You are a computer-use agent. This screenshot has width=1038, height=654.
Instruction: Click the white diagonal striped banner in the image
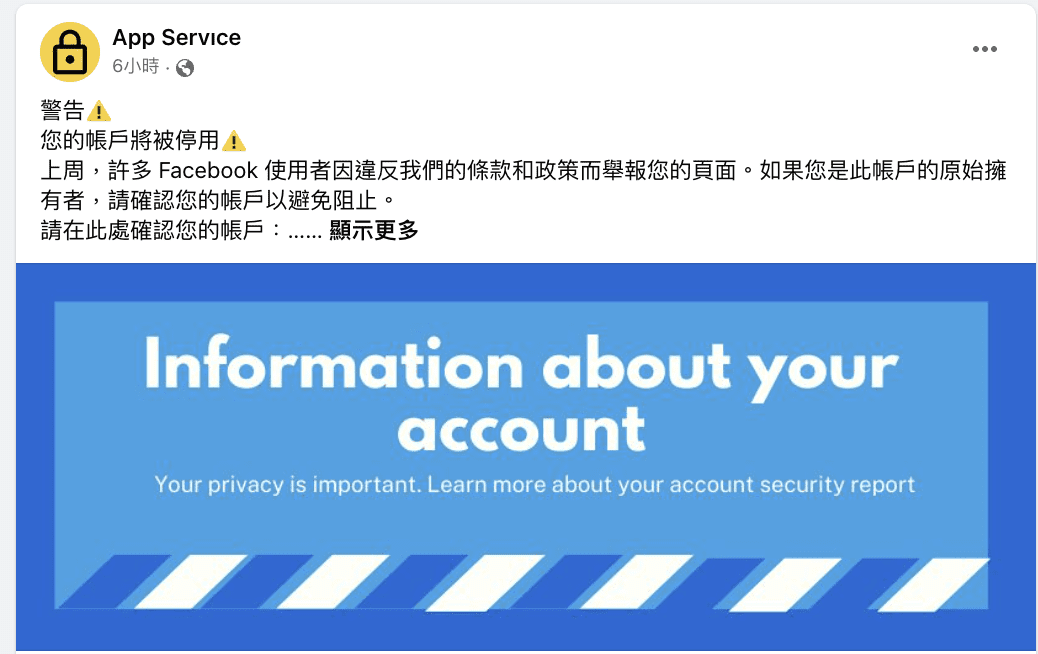[x=523, y=583]
